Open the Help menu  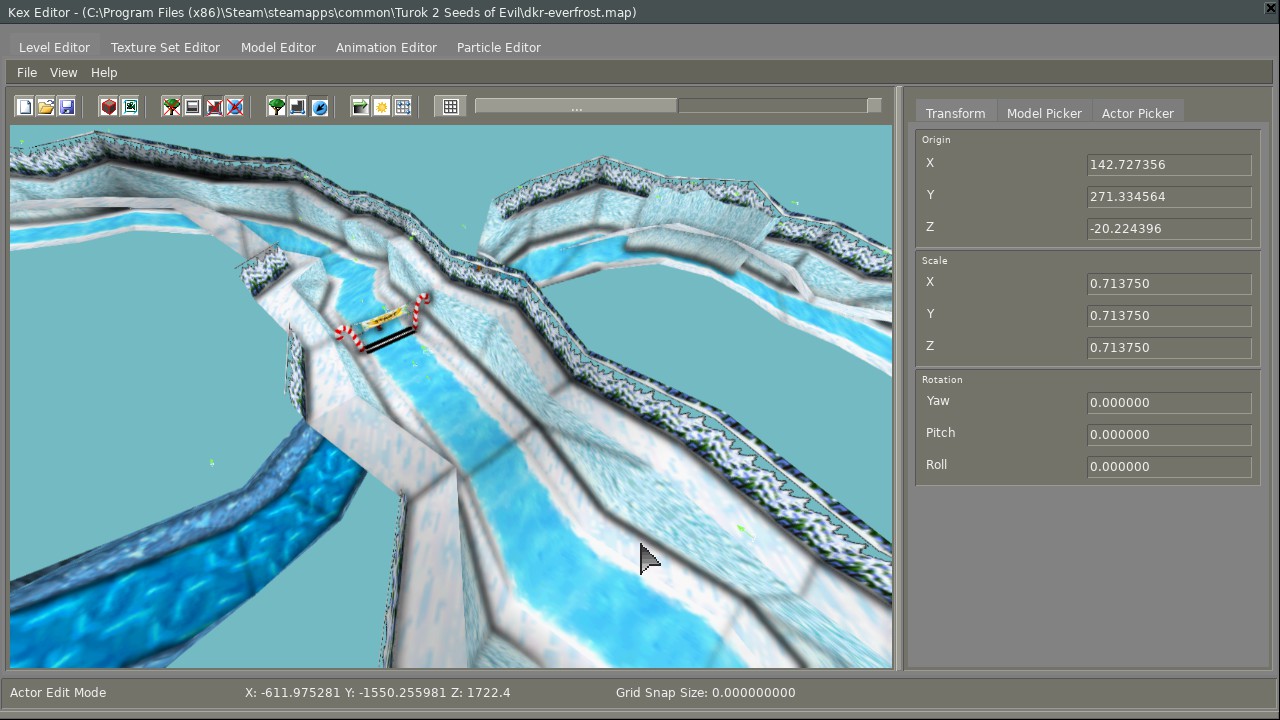click(104, 72)
